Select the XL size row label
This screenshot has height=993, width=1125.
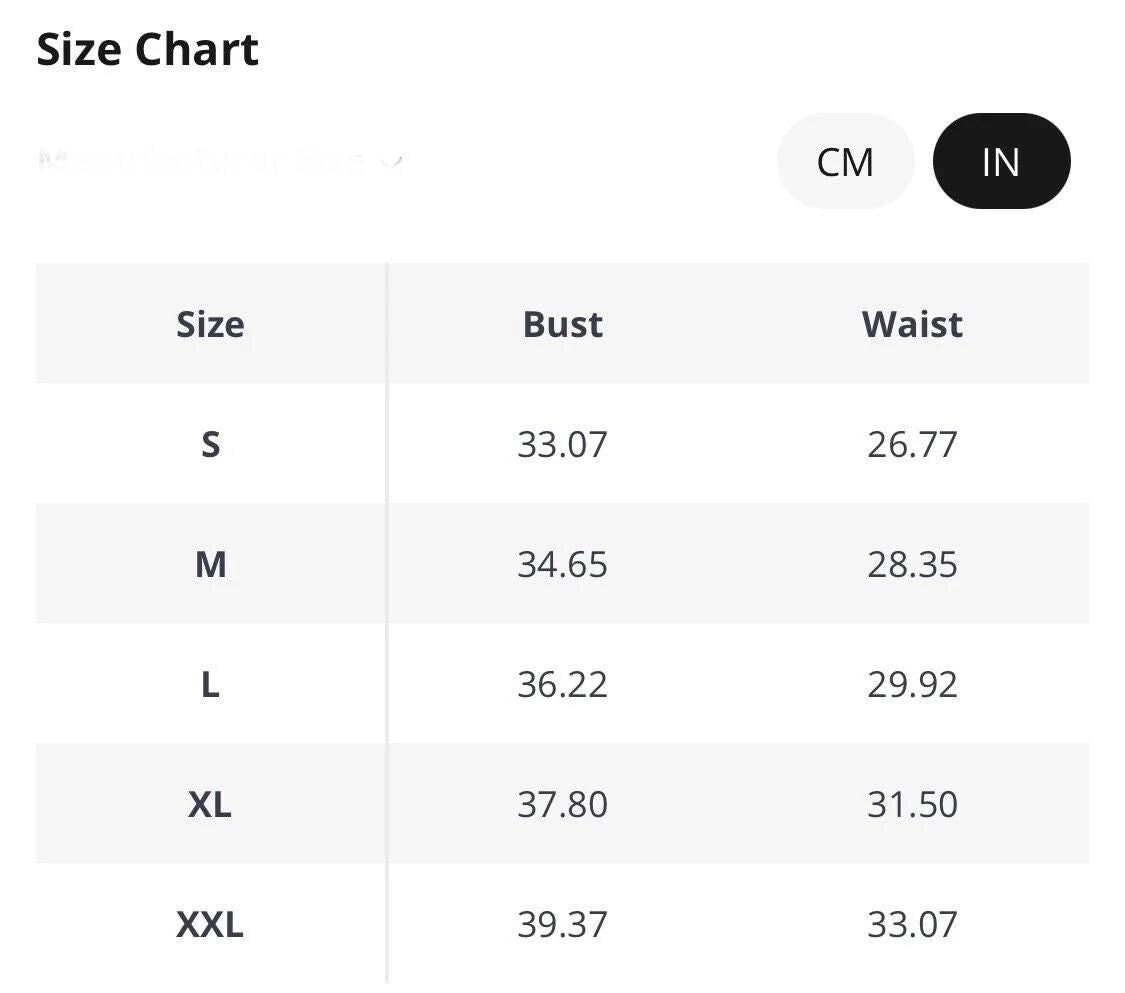tap(210, 804)
